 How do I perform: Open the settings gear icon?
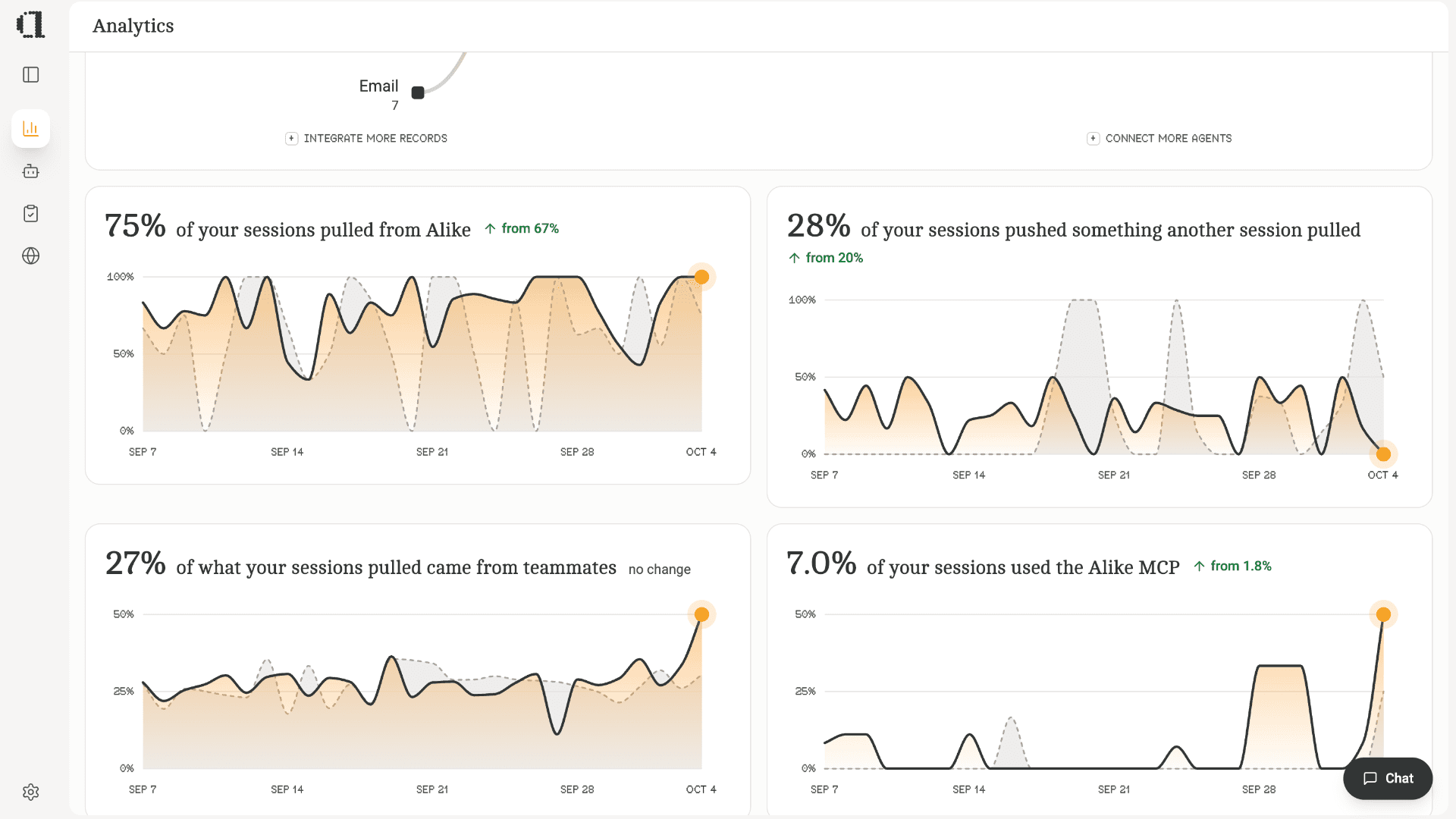pyautogui.click(x=31, y=792)
